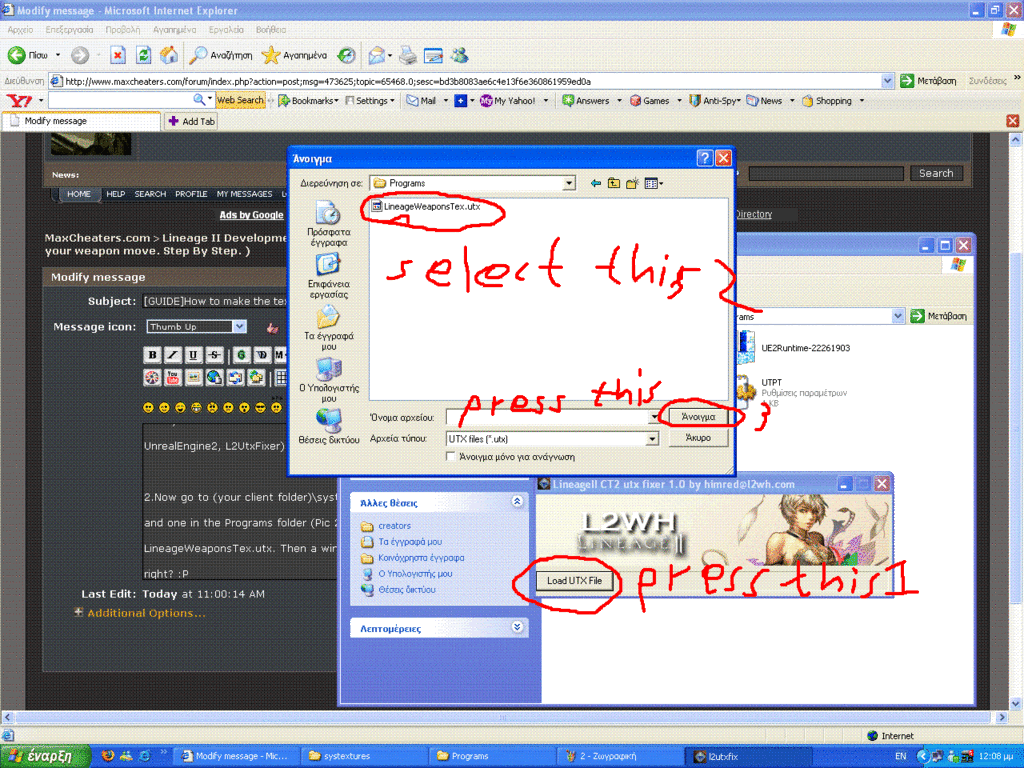Click the Άκυρο cancel button
The width and height of the screenshot is (1024, 768).
click(x=697, y=438)
